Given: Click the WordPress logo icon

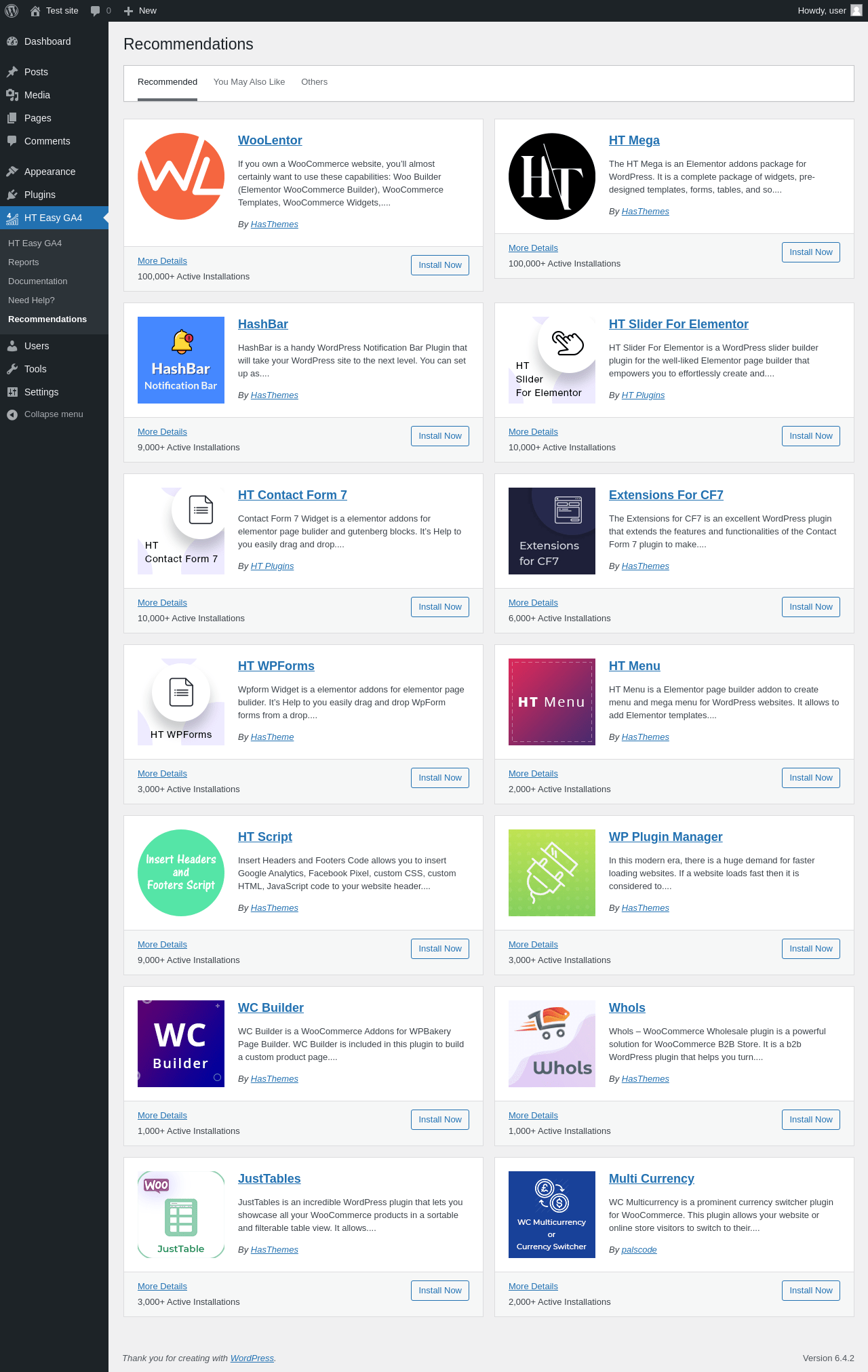Looking at the screenshot, I should pos(12,11).
